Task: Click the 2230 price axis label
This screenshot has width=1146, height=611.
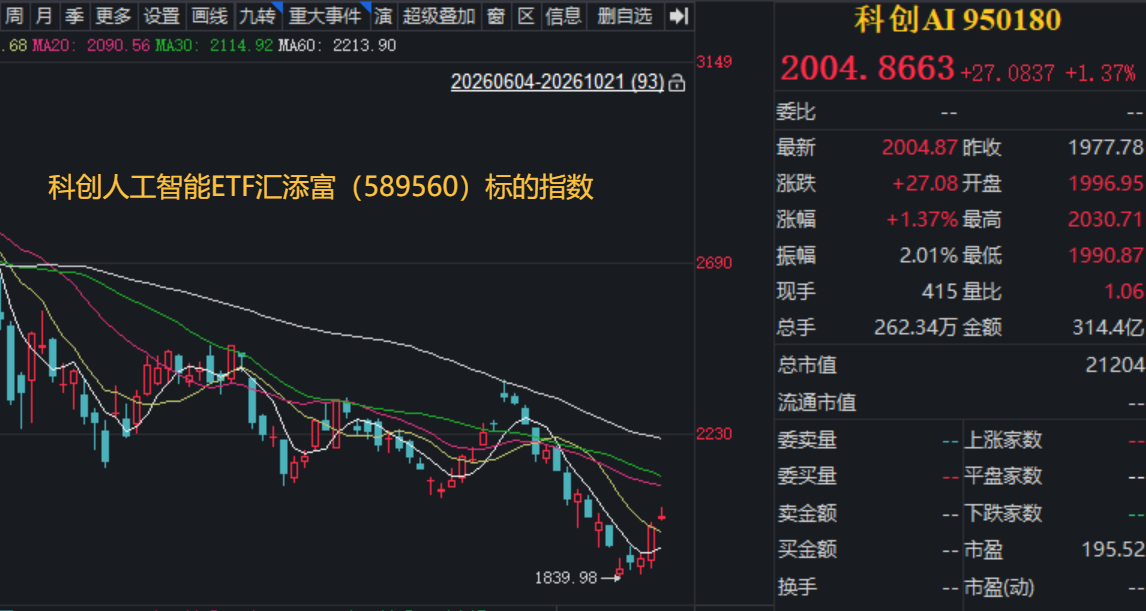Action: (x=714, y=433)
